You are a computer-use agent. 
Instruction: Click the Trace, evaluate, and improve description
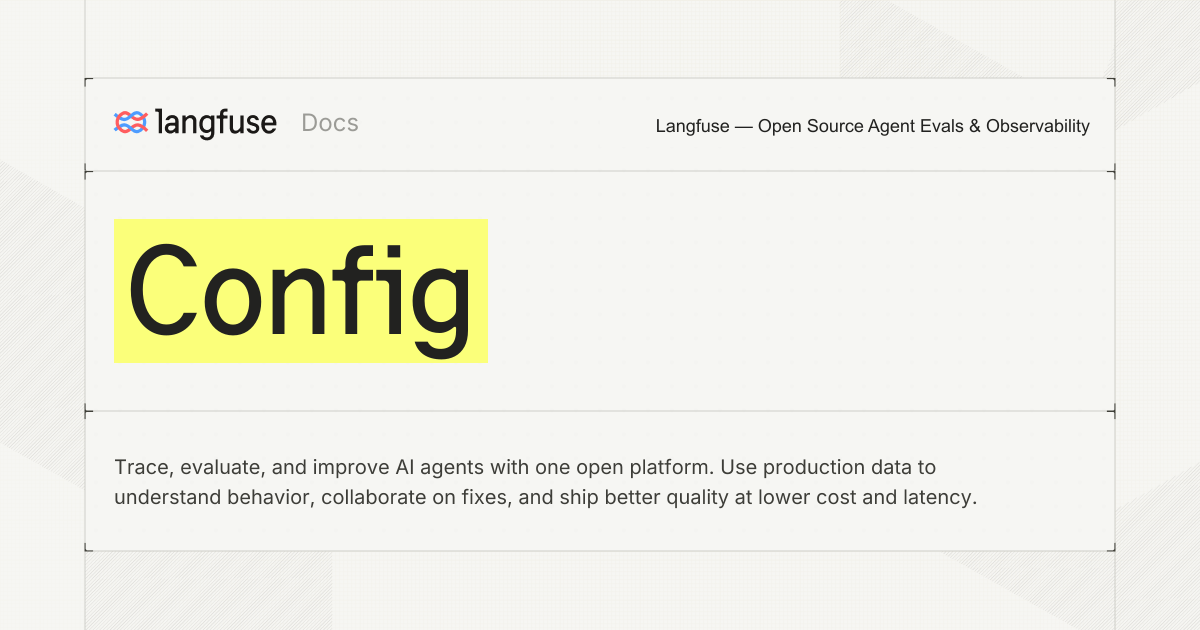pyautogui.click(x=545, y=482)
